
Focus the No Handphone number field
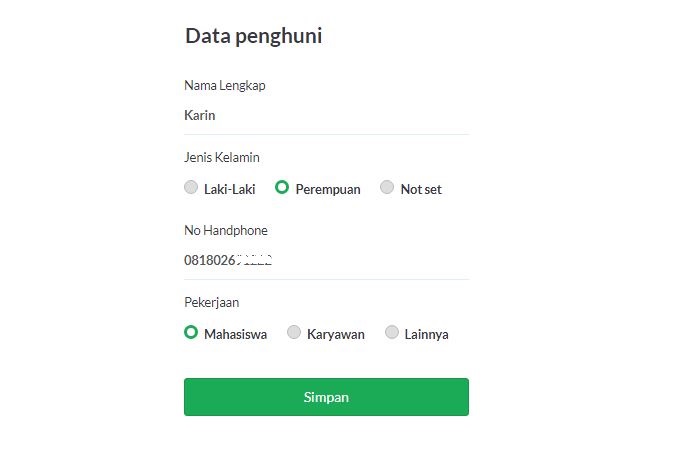click(326, 260)
